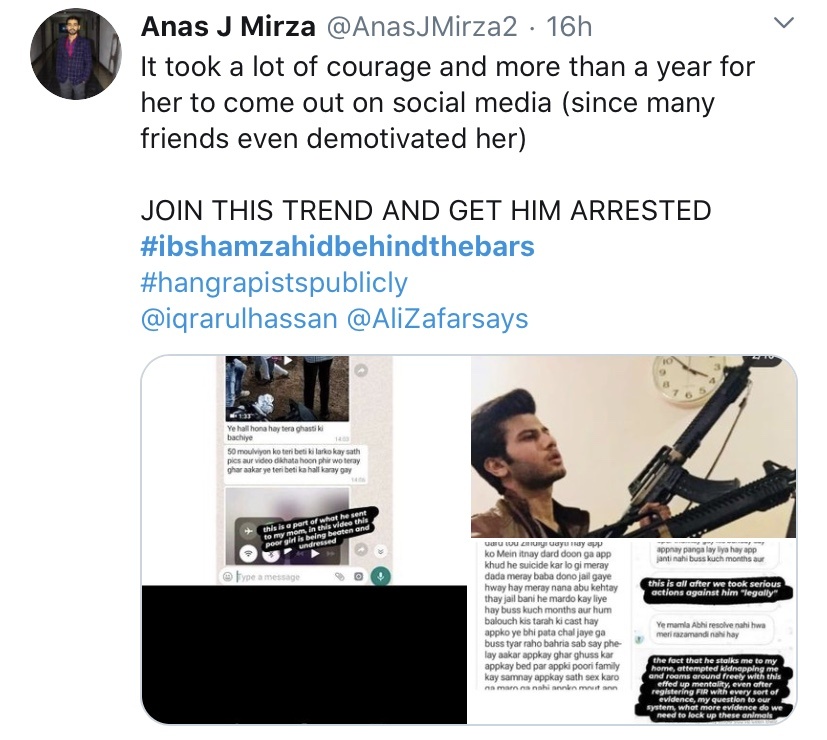This screenshot has height=740, width=827.
Task: Open the @AnasJMirza2 handle
Action: pyautogui.click(x=422, y=26)
